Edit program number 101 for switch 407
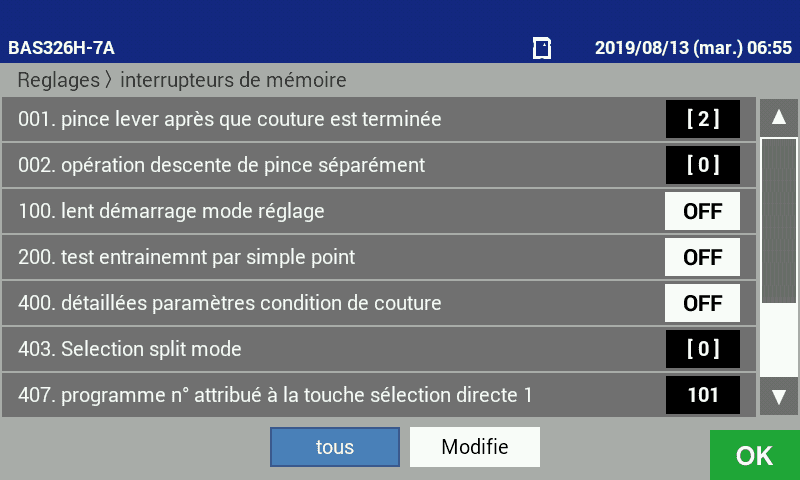800x480 pixels. 702,395
